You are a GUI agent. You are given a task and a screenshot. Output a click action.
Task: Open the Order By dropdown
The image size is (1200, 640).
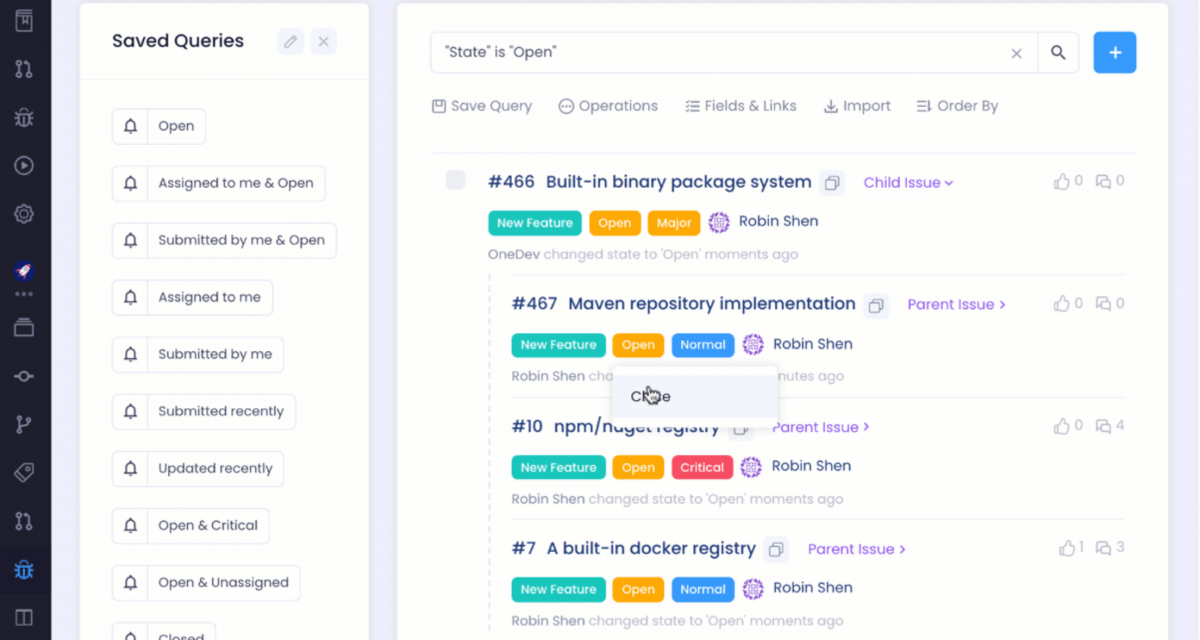click(957, 106)
